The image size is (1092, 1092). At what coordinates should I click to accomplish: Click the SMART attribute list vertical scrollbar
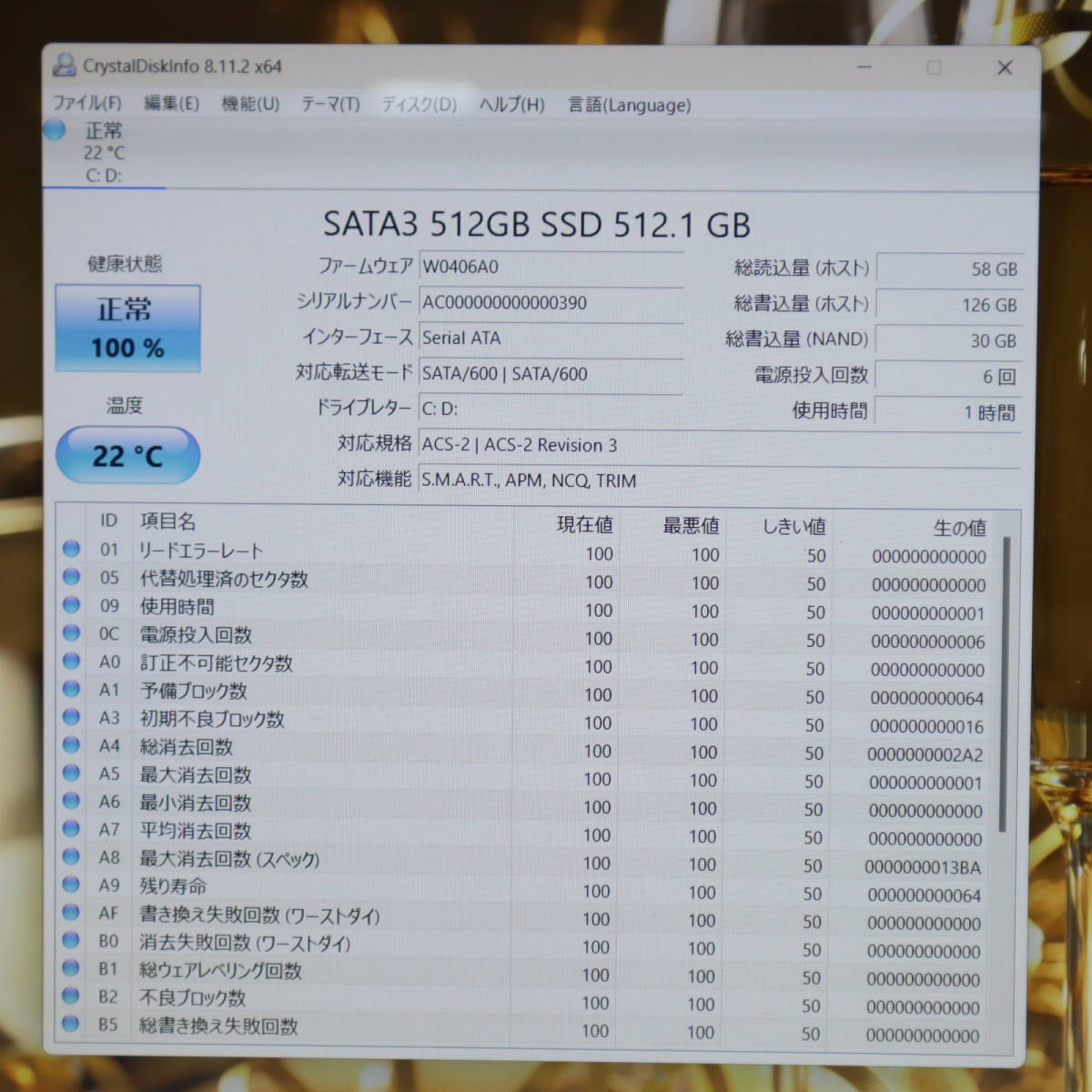(x=1006, y=682)
